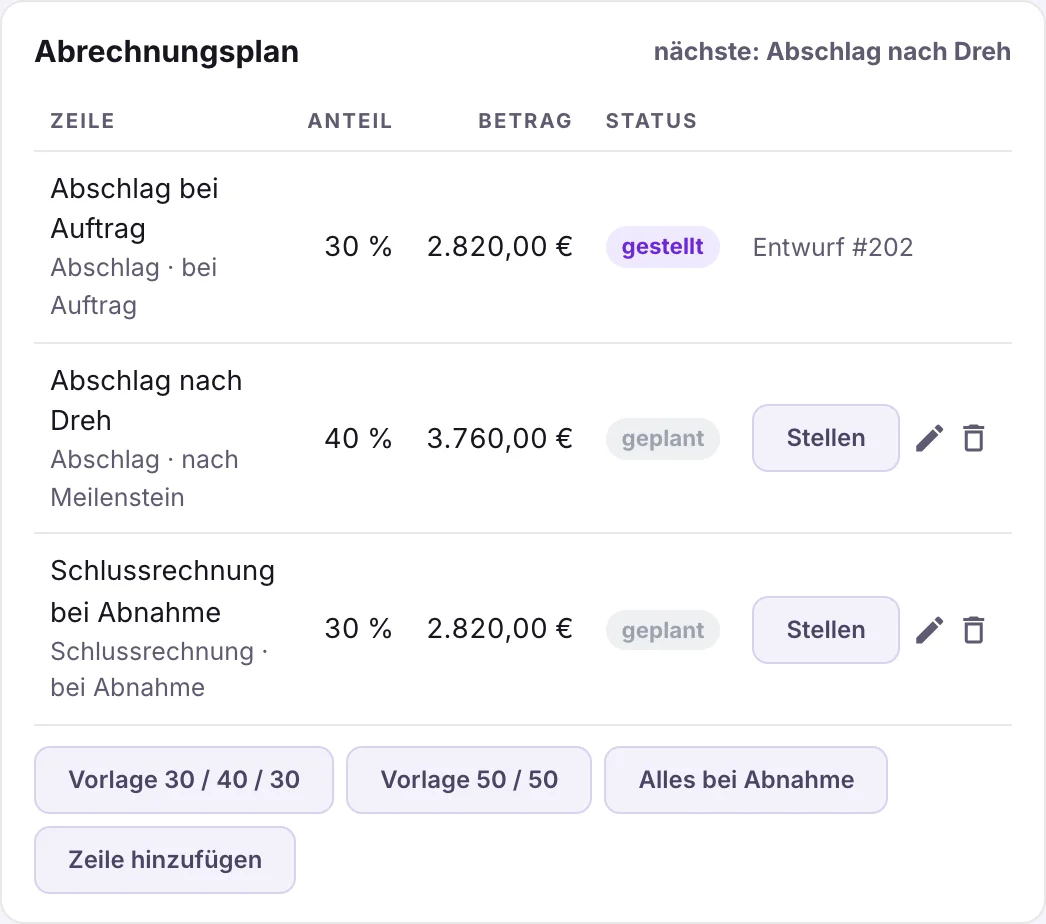Click the 40 % share value
Screen dimensions: 1046x924
[x=358, y=438]
